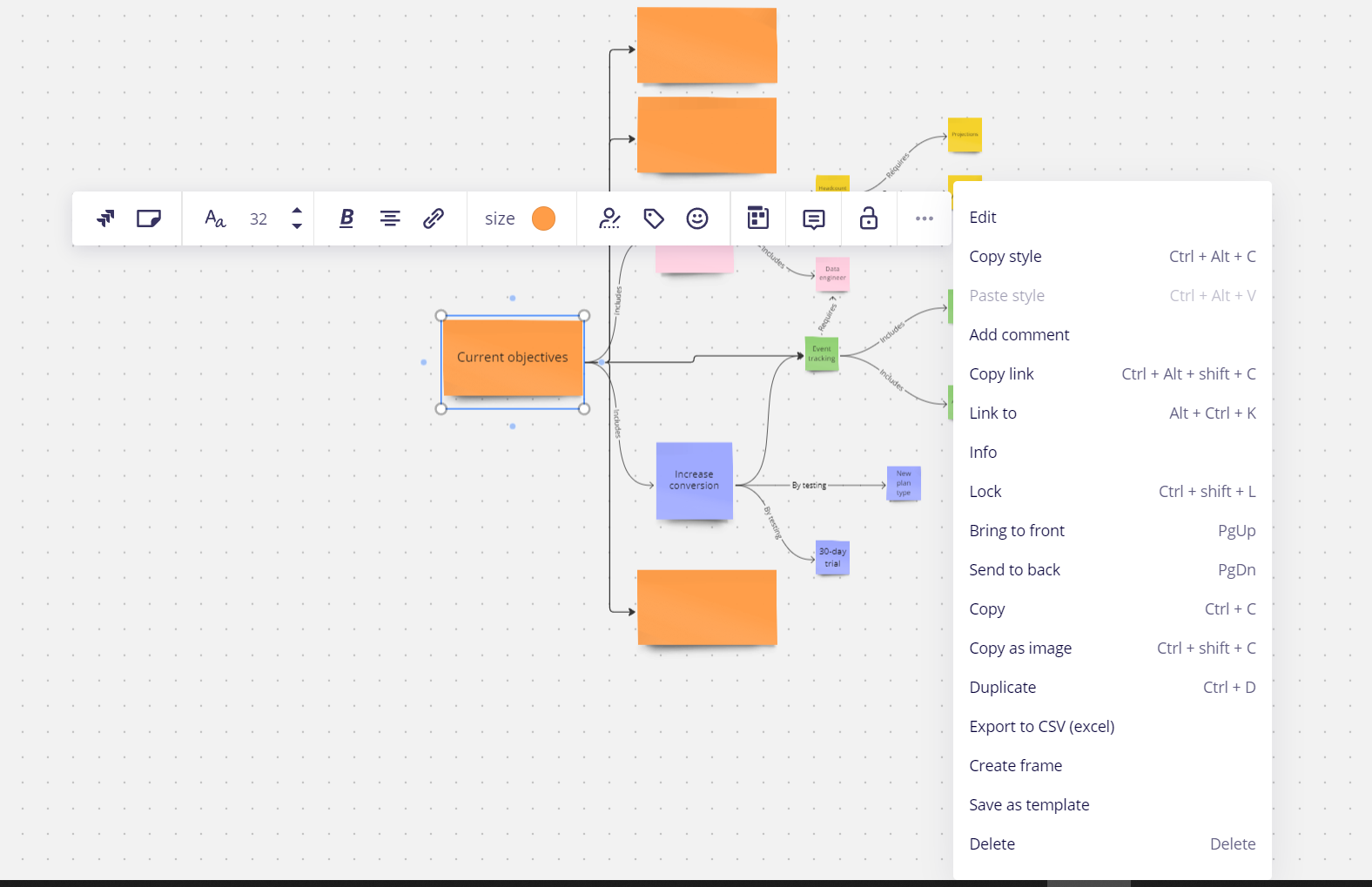Choose Edit from context menu
The image size is (1372, 887).
click(1113, 218)
